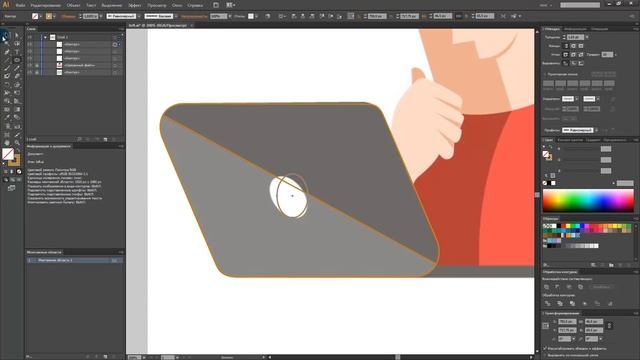Click the Unite shape mode icon in Pathfinder

coord(547,287)
